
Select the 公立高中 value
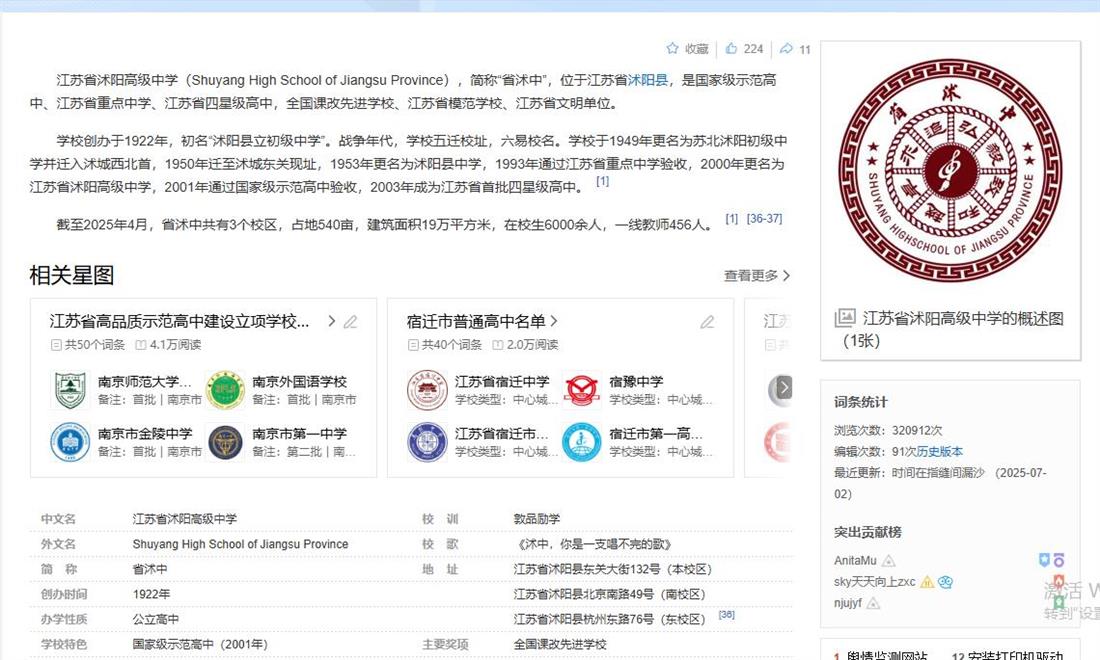[156, 619]
